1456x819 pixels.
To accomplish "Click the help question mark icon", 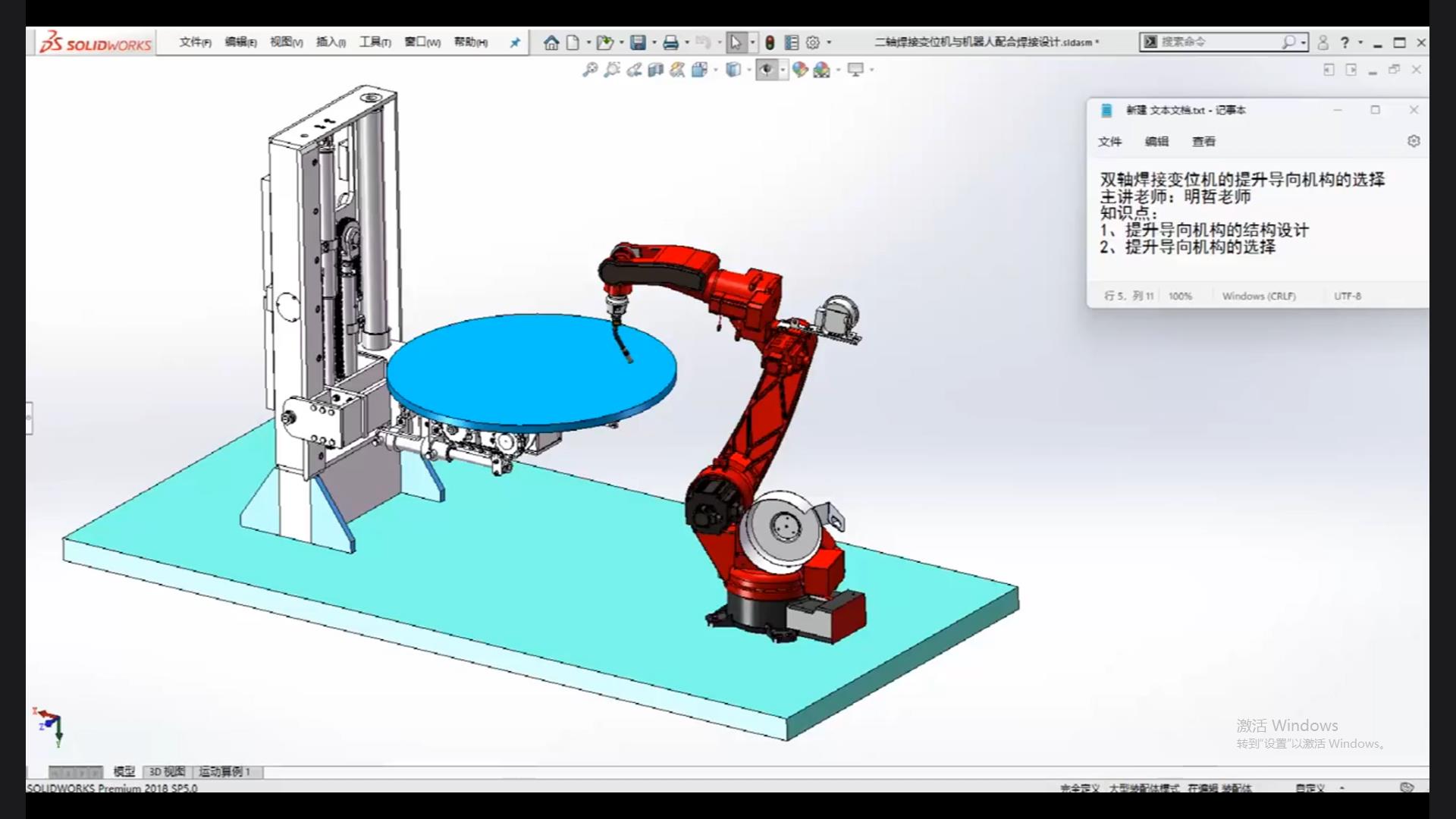I will coord(1345,42).
